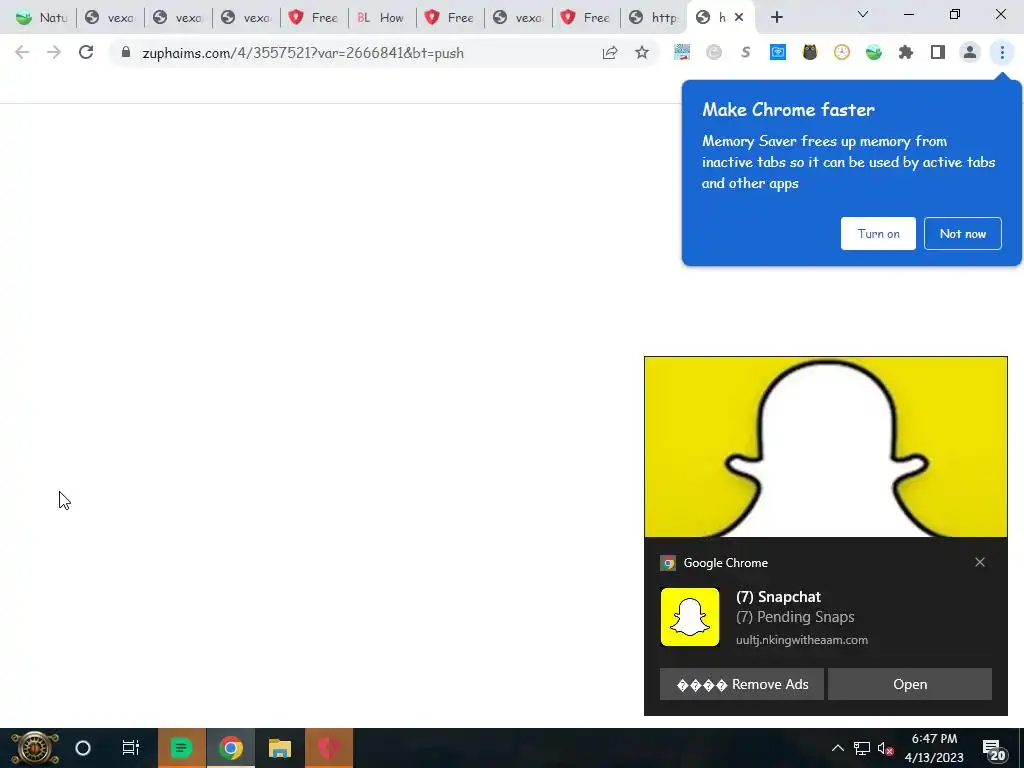Open the Snapchat notification

(x=910, y=684)
